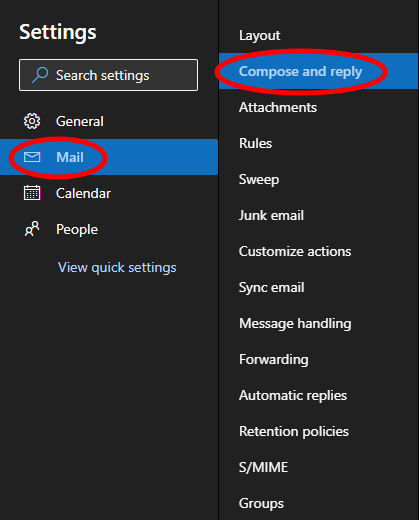Image resolution: width=419 pixels, height=520 pixels.
Task: Click the Mail envelope icon
Action: coord(32,157)
